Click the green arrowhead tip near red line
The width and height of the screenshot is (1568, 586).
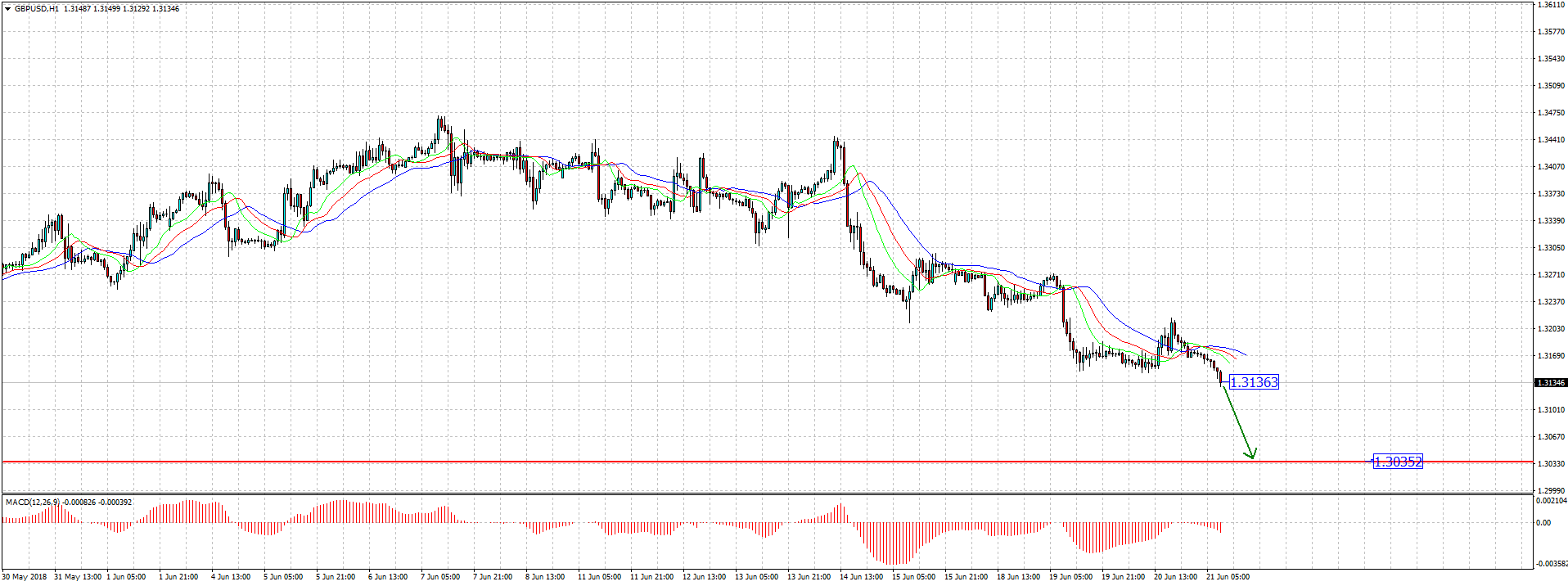pyautogui.click(x=1251, y=456)
